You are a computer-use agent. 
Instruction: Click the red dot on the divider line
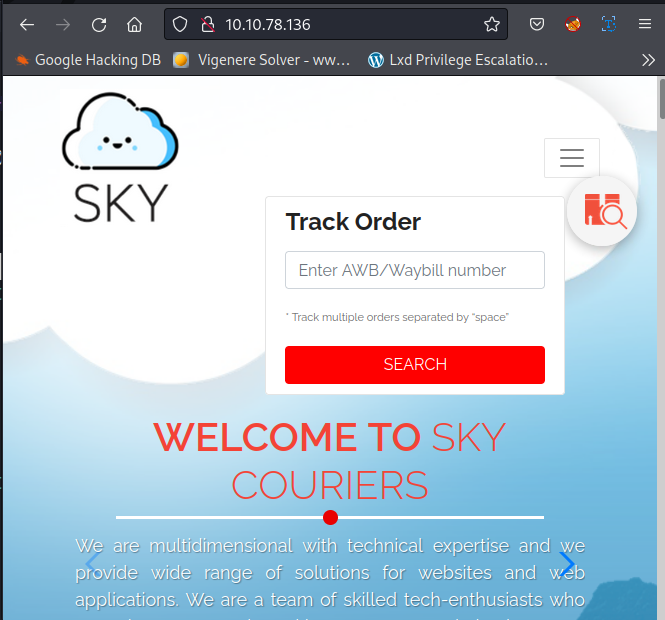coord(331,517)
